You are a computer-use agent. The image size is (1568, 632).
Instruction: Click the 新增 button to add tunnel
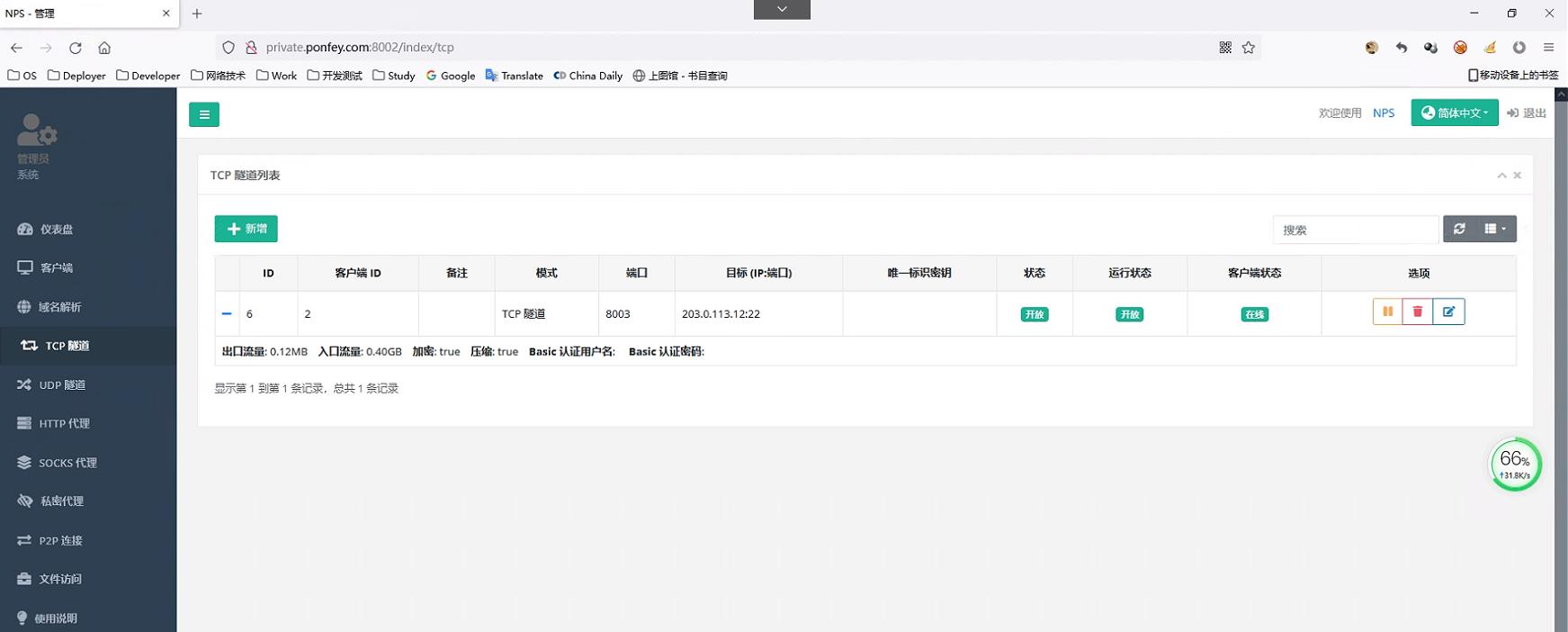246,229
